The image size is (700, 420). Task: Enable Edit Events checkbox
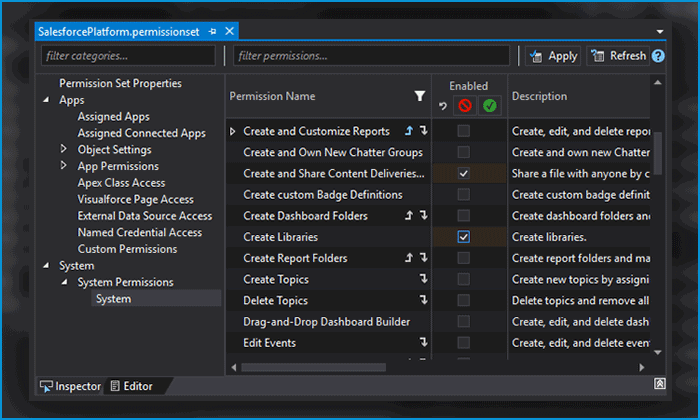[x=464, y=343]
